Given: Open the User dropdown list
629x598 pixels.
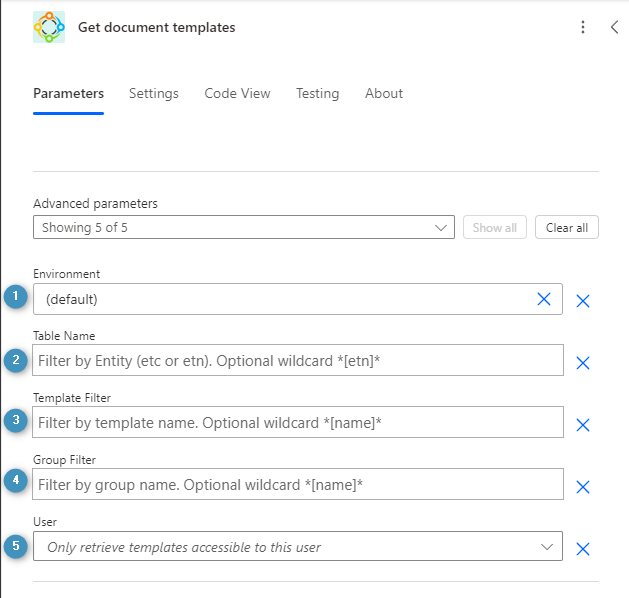Looking at the screenshot, I should click(298, 546).
